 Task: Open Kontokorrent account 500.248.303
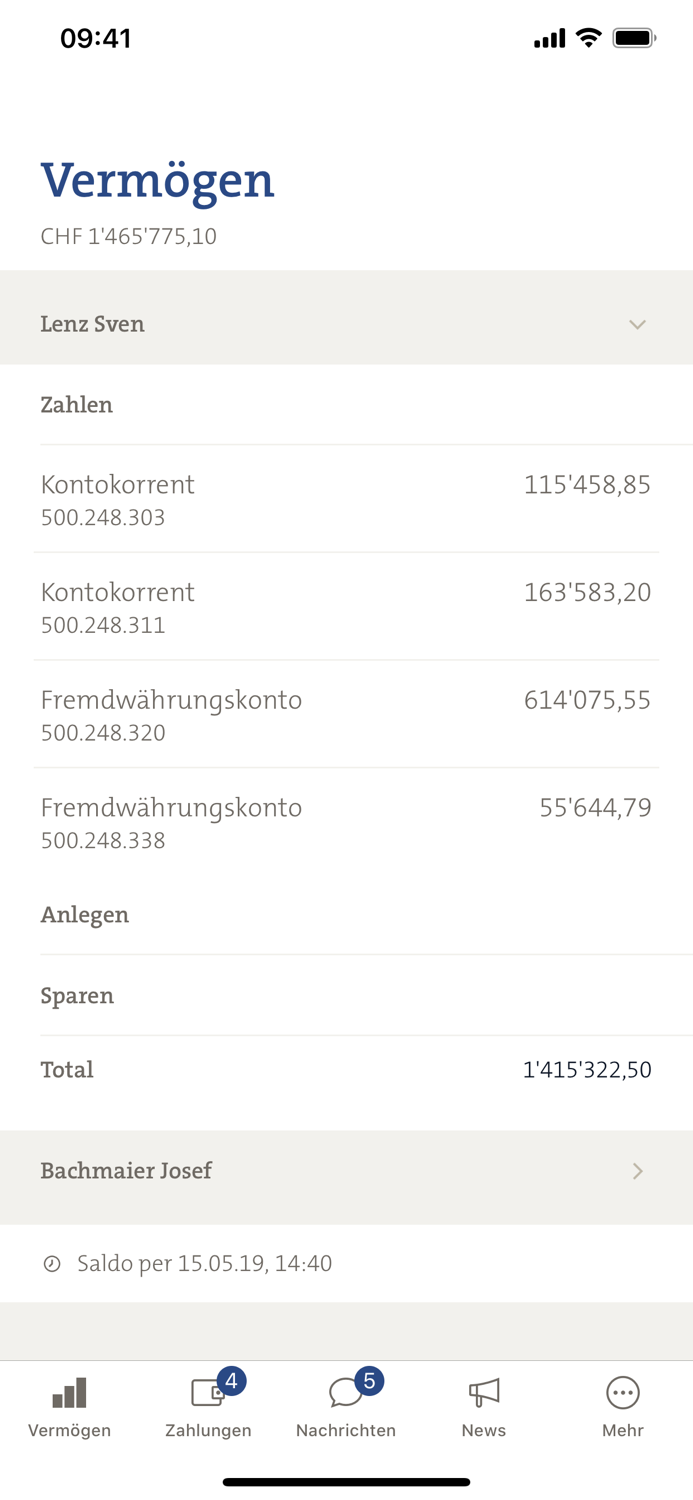(x=346, y=499)
